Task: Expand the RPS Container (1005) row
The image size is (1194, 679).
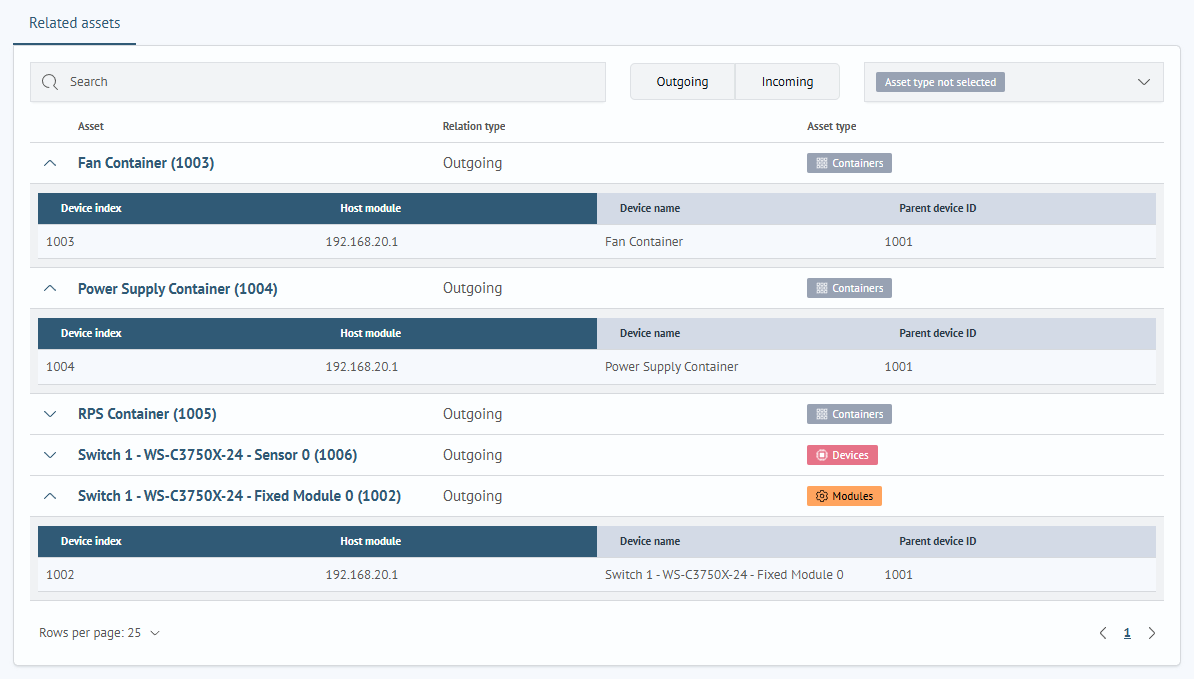Action: pos(50,414)
